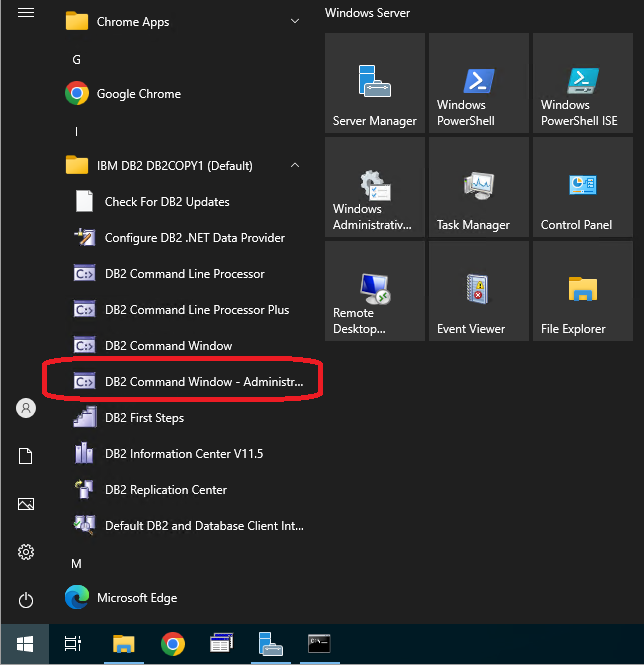This screenshot has width=644, height=665.
Task: Open DB2 Information Center V11.5 icon
Action: [x=85, y=454]
